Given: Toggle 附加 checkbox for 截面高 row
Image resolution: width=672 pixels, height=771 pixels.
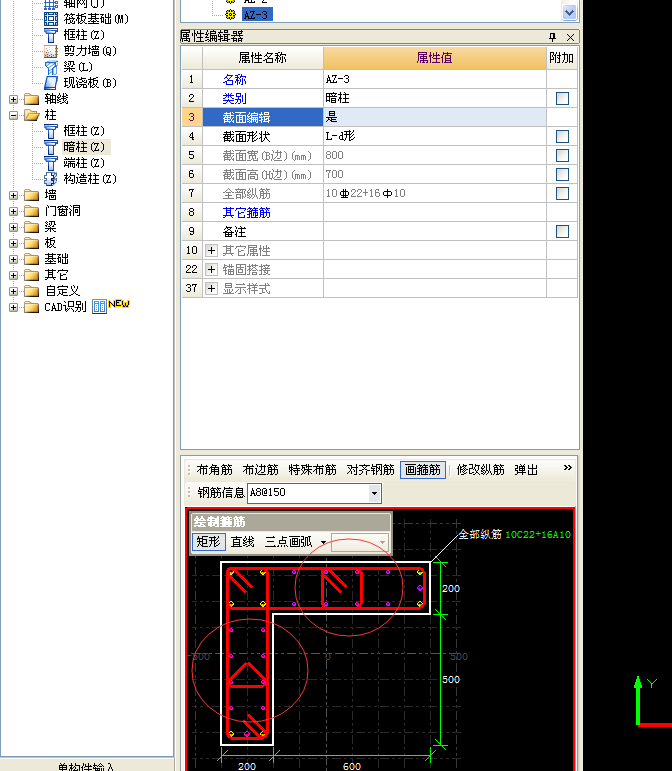Looking at the screenshot, I should click(x=562, y=175).
